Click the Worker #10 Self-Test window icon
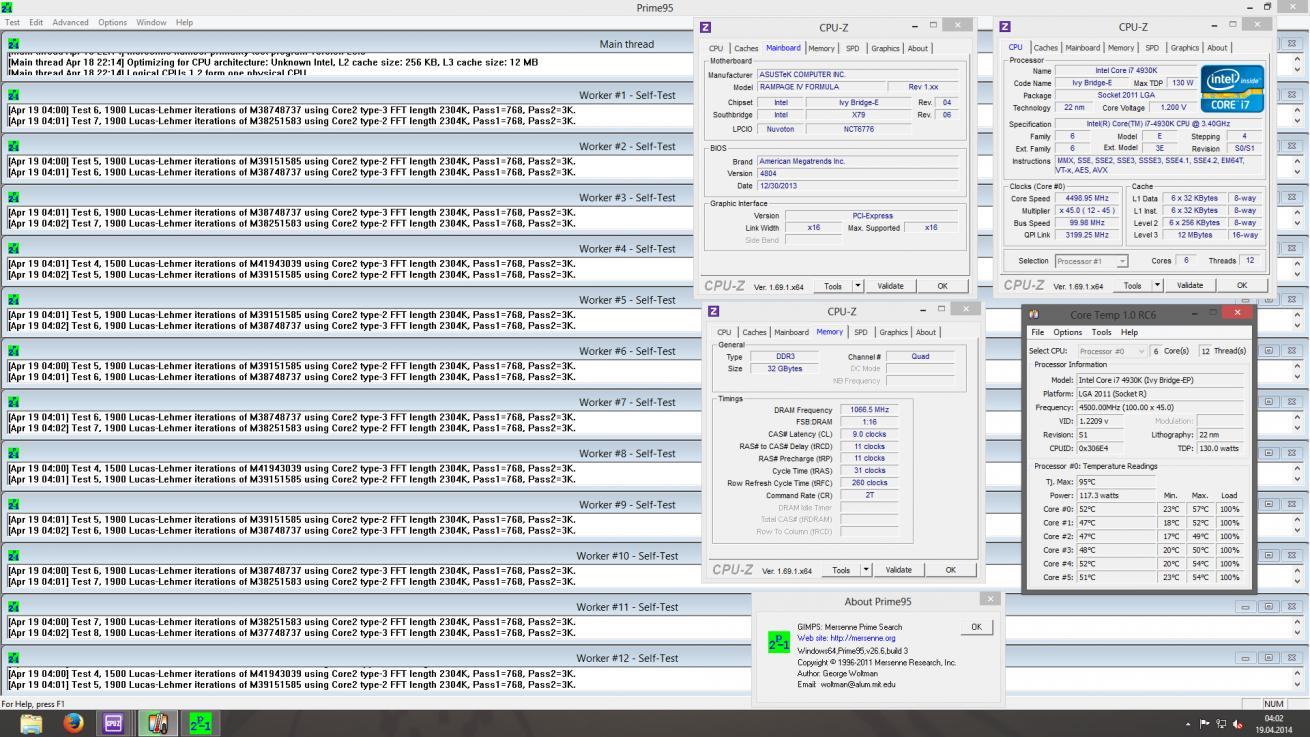Viewport: 1310px width, 737px height. (x=13, y=555)
